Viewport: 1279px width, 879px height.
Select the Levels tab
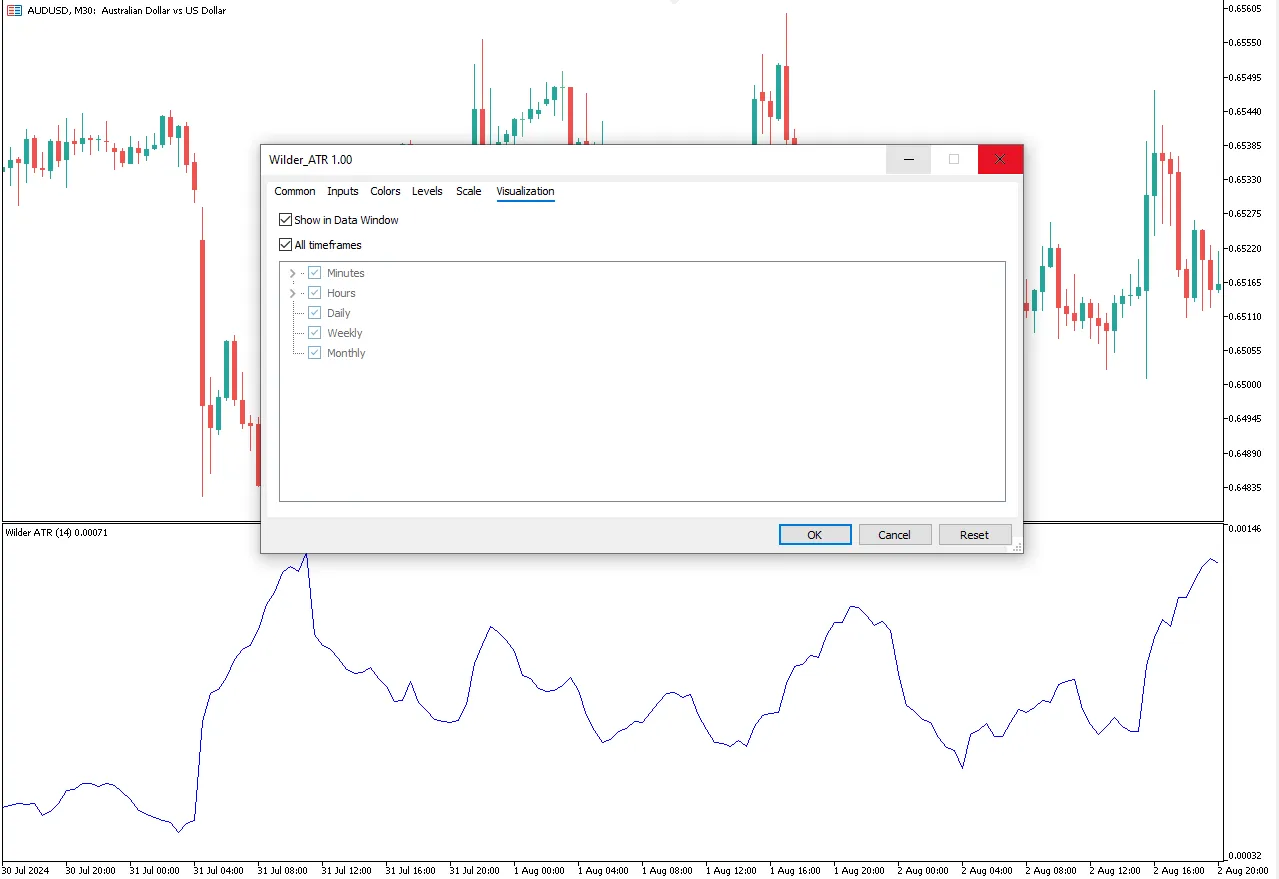(427, 191)
